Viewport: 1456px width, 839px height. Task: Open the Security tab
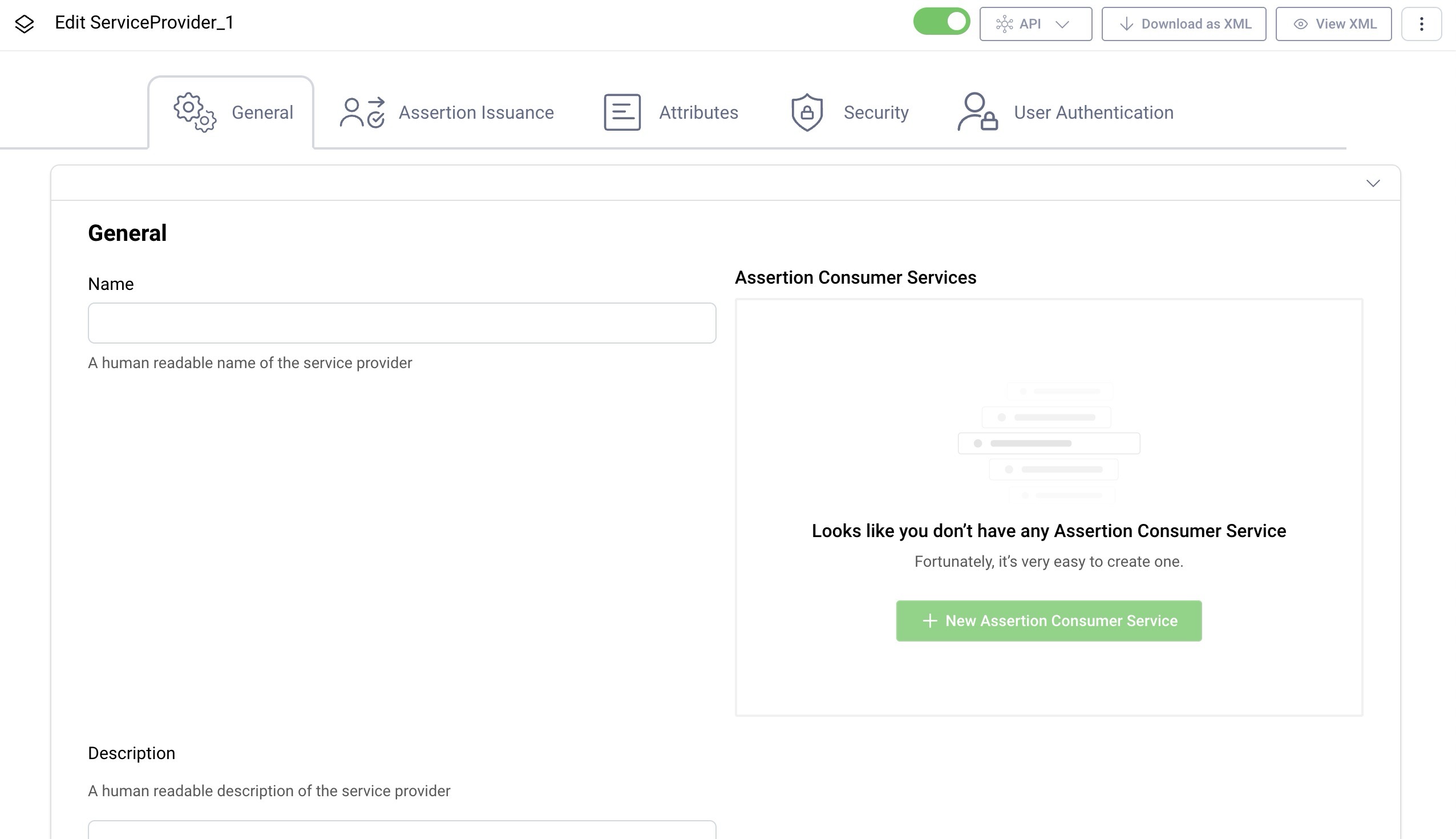click(x=875, y=112)
